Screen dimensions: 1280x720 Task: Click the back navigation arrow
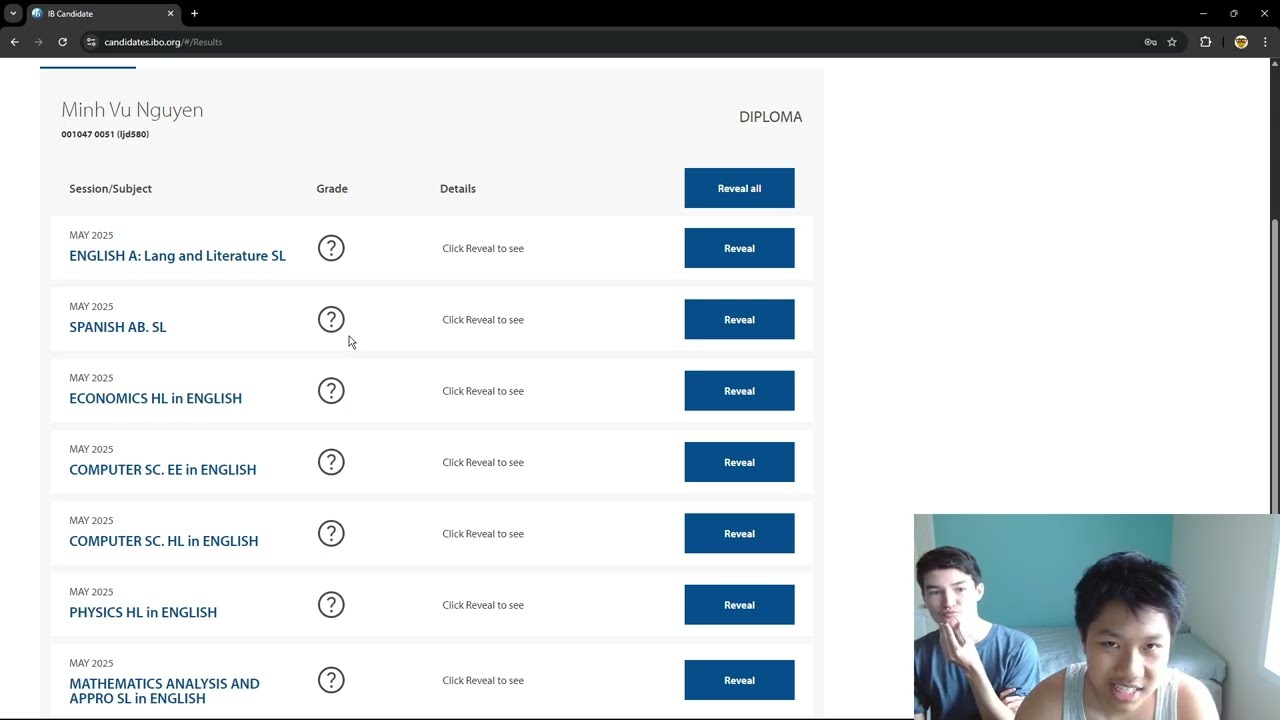tap(14, 42)
